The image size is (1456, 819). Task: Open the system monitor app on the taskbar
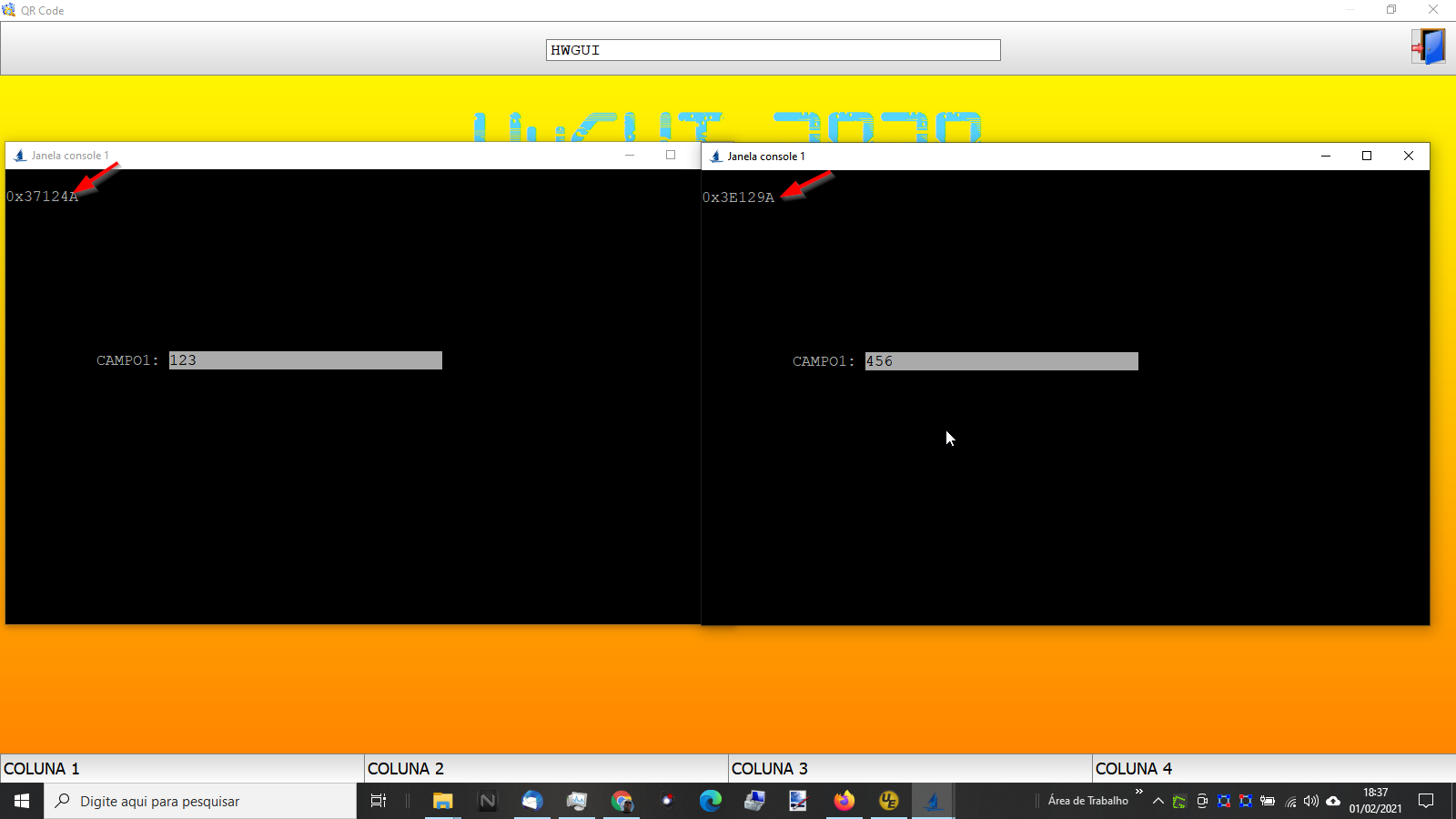(x=577, y=801)
